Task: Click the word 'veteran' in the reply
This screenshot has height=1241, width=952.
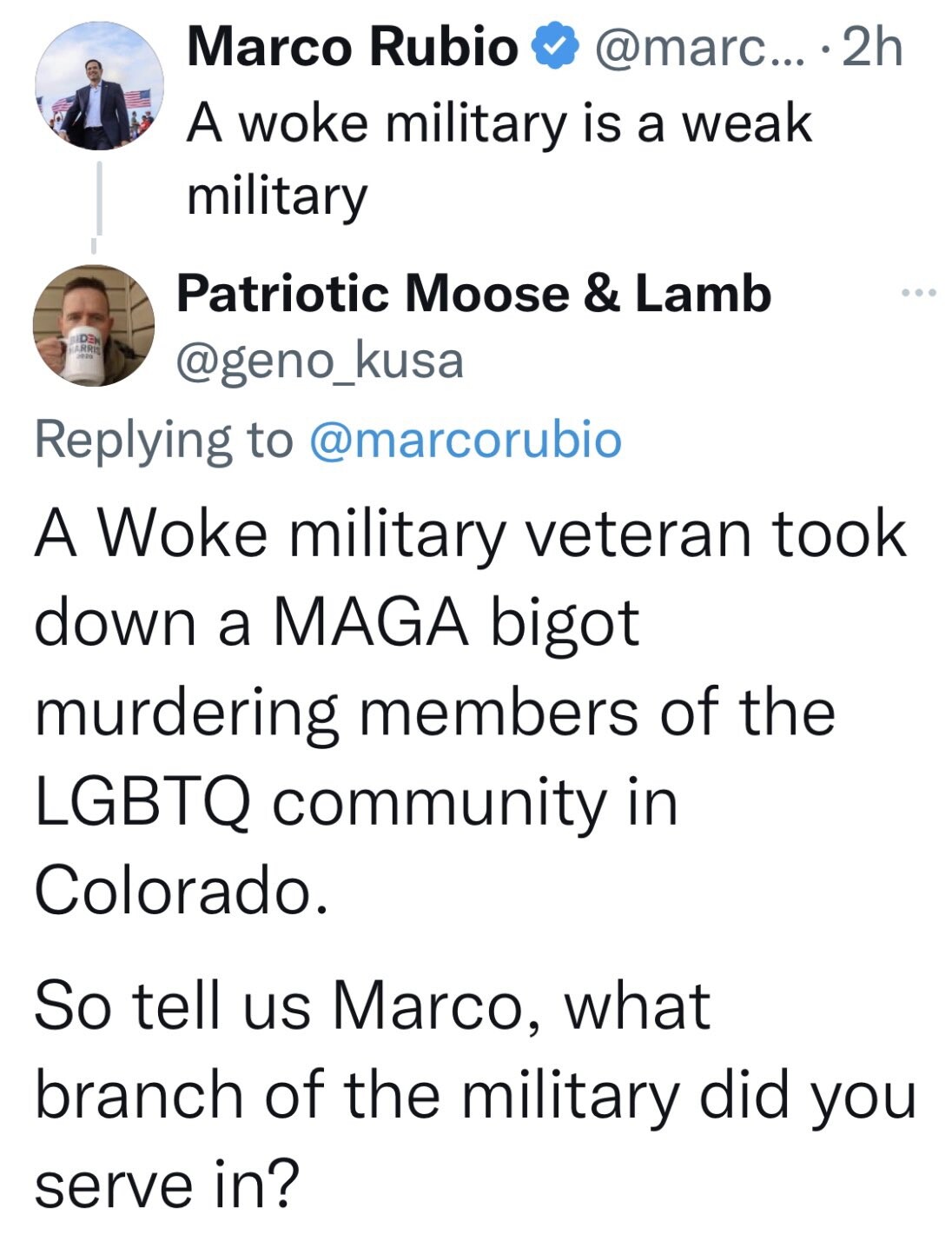Action: pyautogui.click(x=638, y=534)
